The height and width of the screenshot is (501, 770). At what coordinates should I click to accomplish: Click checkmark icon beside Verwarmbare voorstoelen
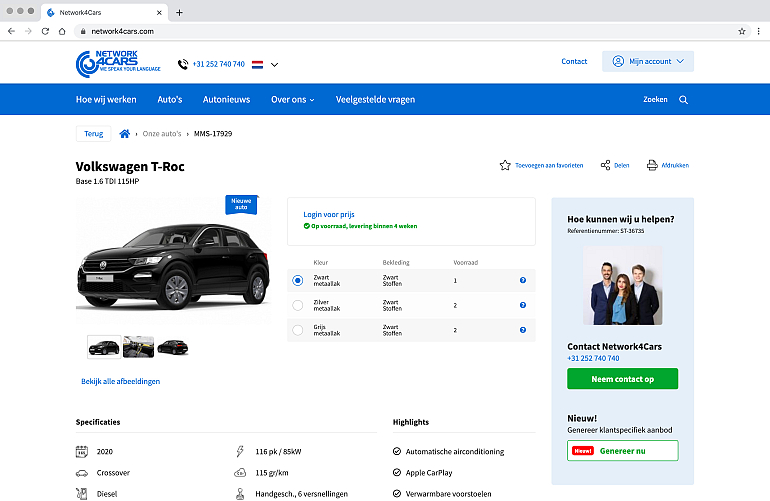point(397,494)
